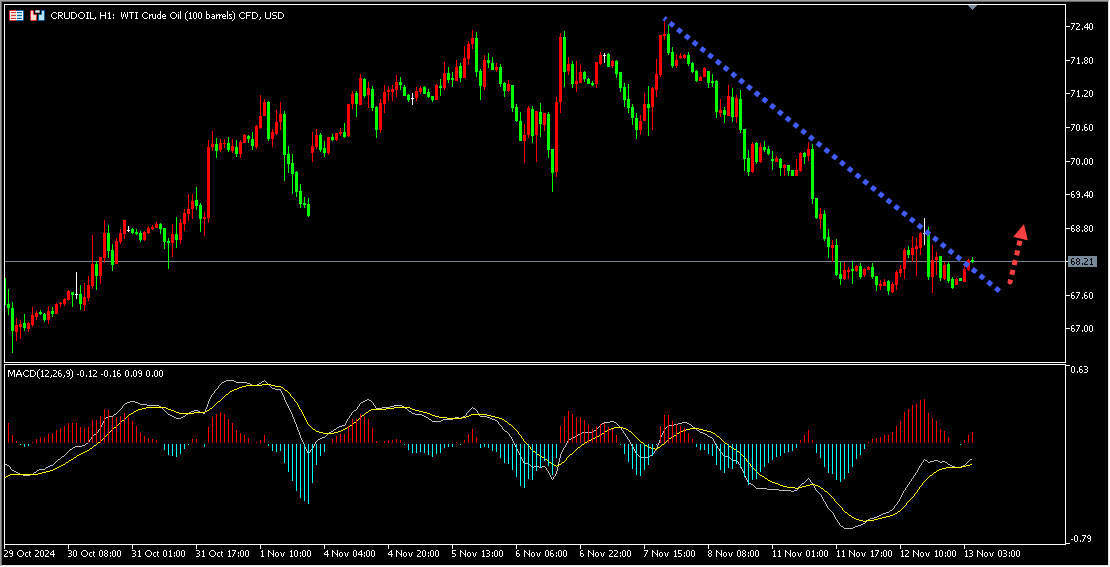
Task: Click the One Click Trading panel icon
Action: (17, 16)
